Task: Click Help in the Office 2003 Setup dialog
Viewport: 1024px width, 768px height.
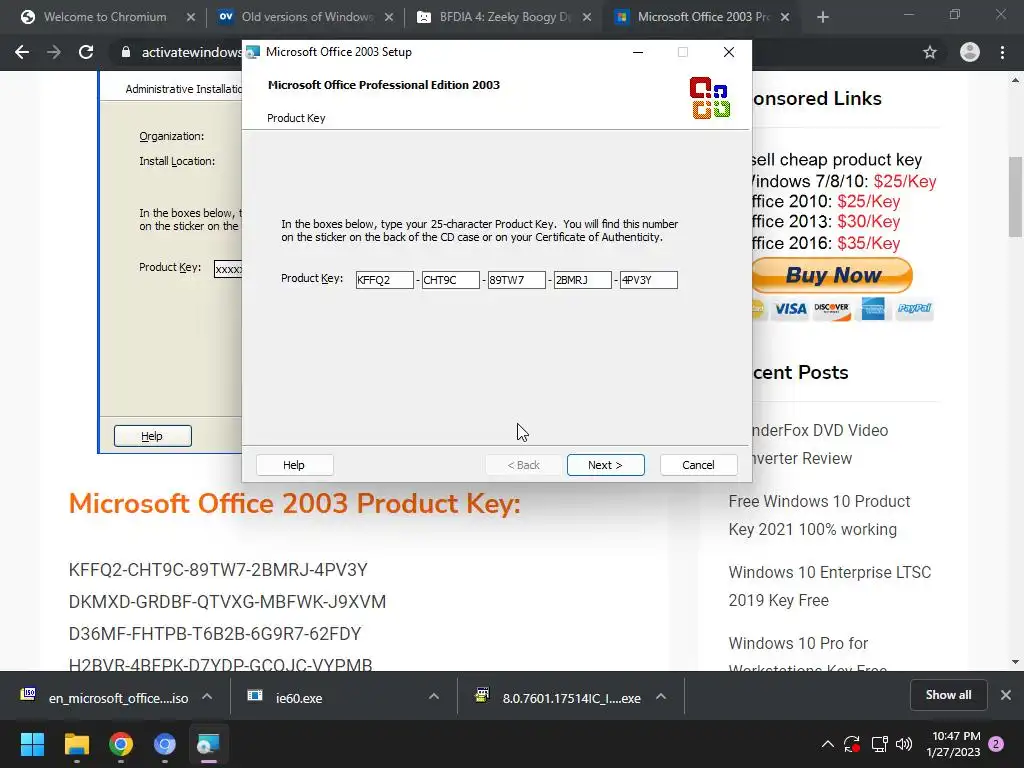Action: (294, 465)
